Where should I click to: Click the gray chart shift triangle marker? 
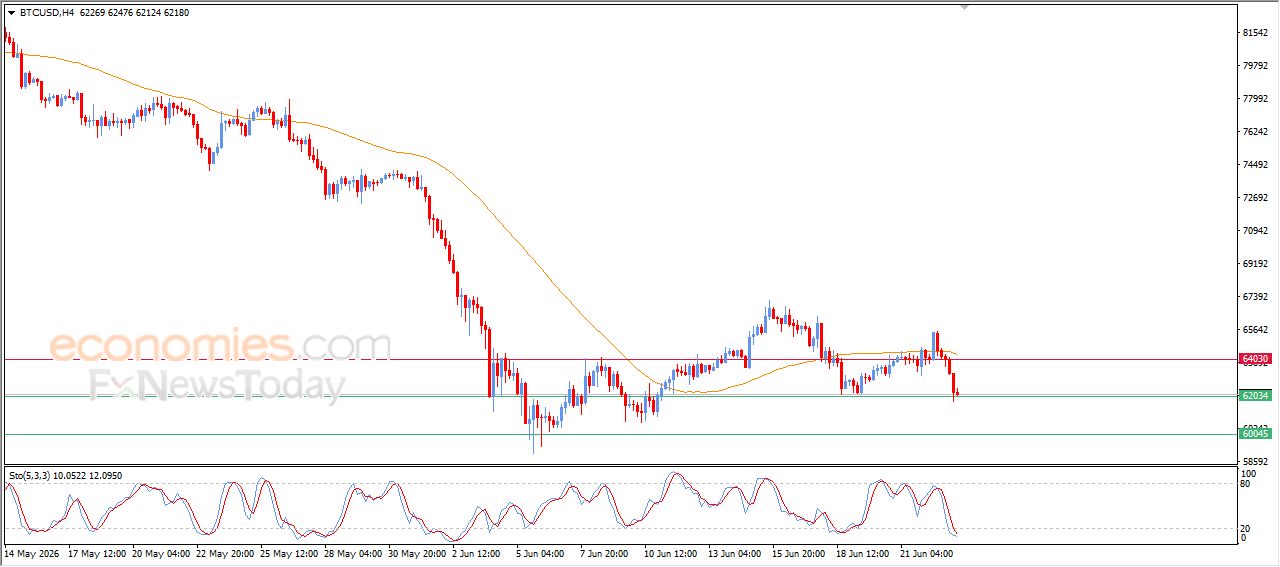coord(964,7)
